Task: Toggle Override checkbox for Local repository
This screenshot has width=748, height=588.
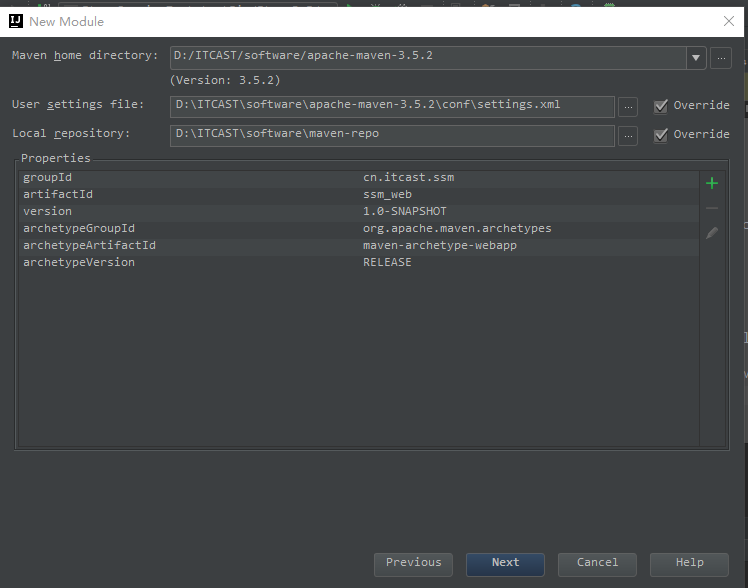Action: tap(661, 135)
